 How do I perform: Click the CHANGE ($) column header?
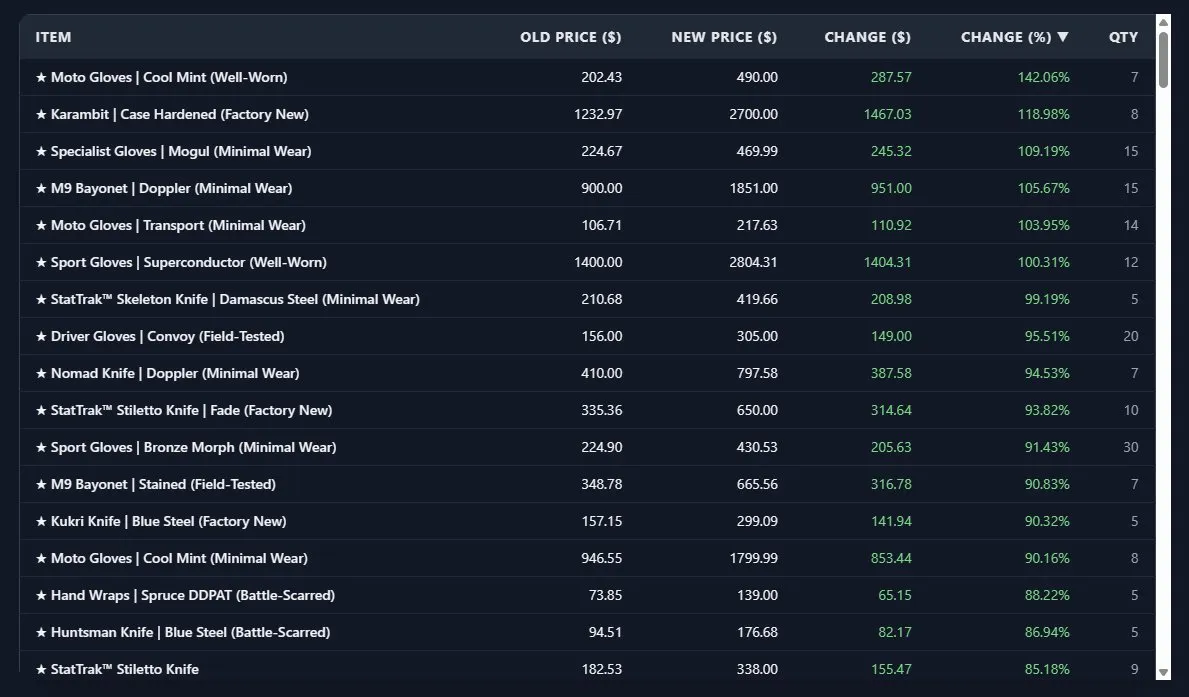point(867,37)
